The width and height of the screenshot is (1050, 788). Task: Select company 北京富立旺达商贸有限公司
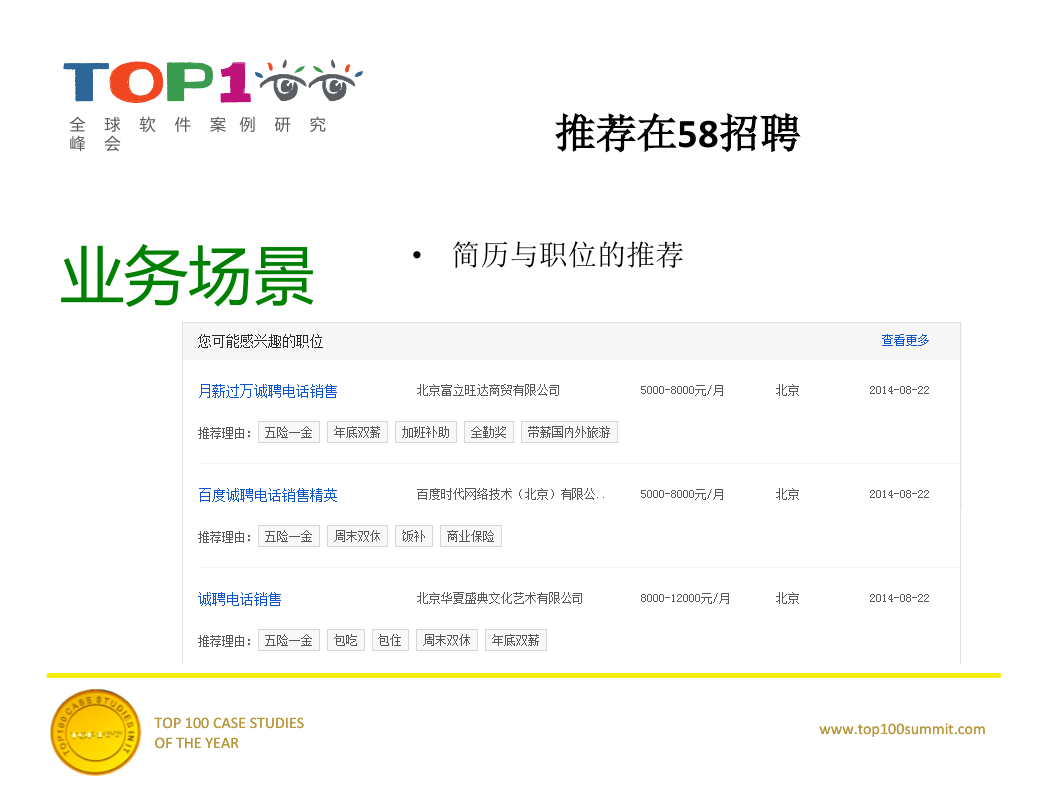(488, 390)
